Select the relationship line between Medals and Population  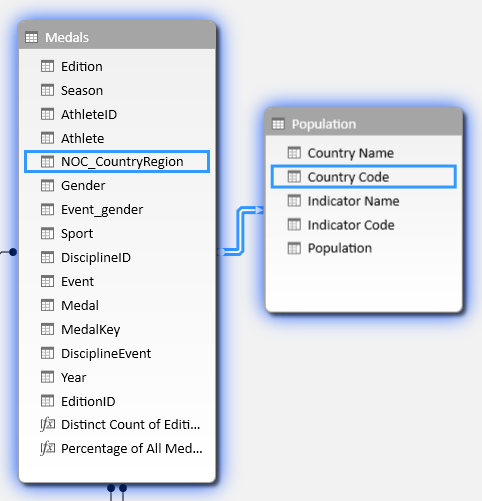pos(240,231)
